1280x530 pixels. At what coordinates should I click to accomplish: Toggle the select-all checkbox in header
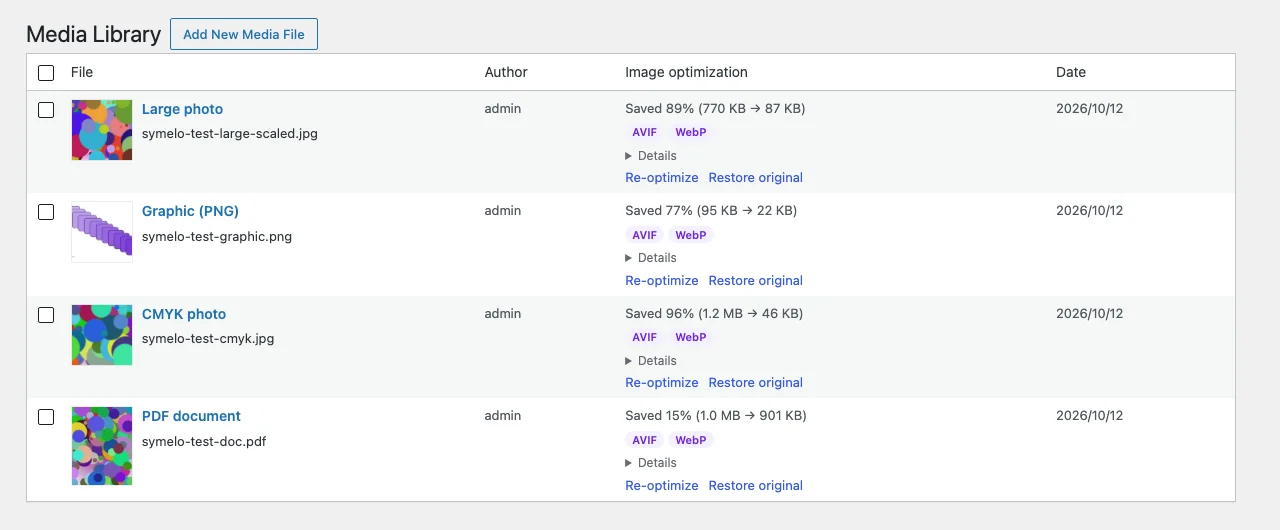tap(46, 73)
